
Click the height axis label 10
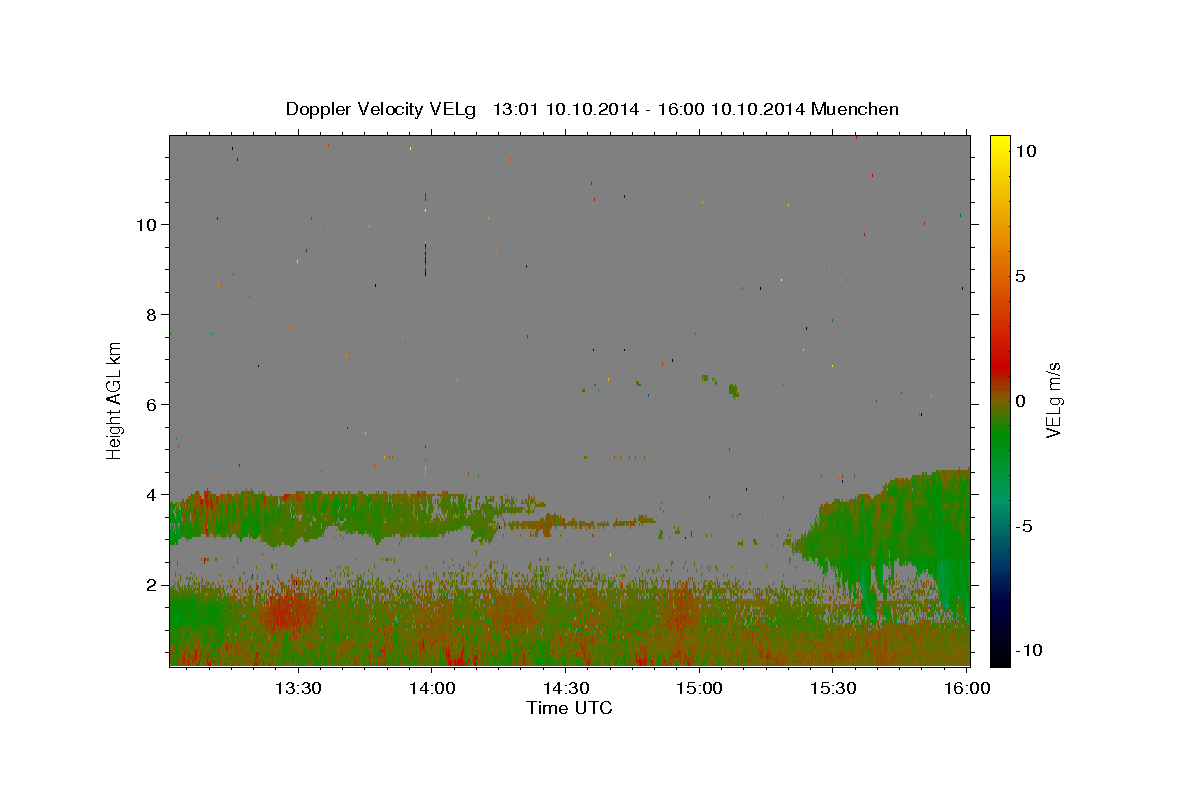click(x=146, y=224)
